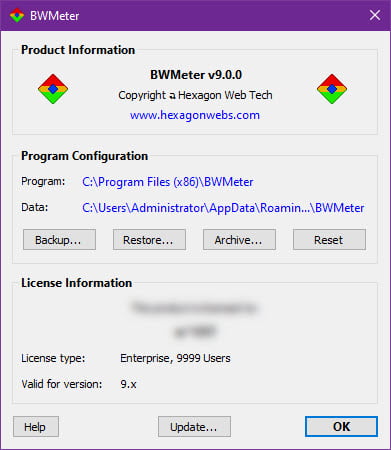The height and width of the screenshot is (450, 391).
Task: Open the Program Files (x86)\BWMeter folder link
Action: click(168, 182)
